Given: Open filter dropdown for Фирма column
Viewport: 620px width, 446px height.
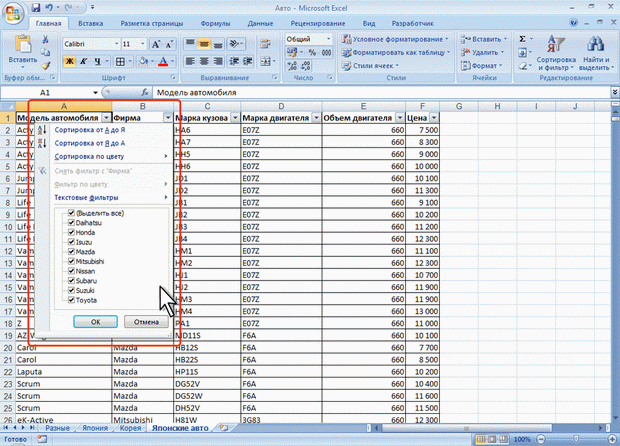Looking at the screenshot, I should coord(168,118).
